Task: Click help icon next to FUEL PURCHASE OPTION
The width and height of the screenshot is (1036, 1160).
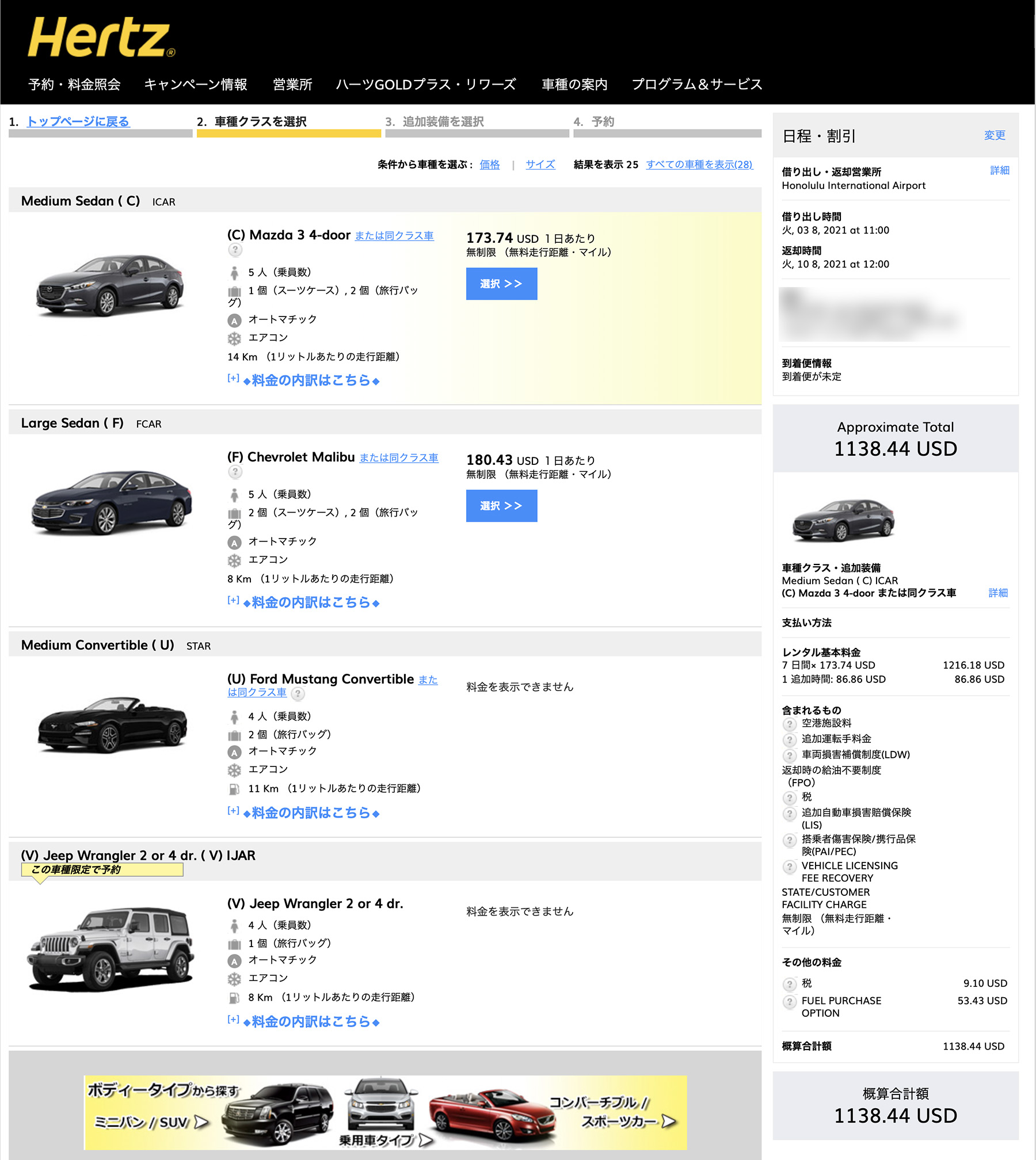Action: (790, 1002)
